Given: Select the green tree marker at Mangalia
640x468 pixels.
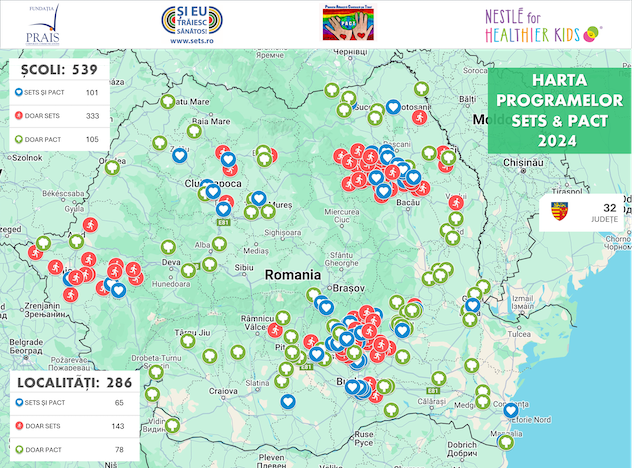Looking at the screenshot, I should (x=506, y=442).
